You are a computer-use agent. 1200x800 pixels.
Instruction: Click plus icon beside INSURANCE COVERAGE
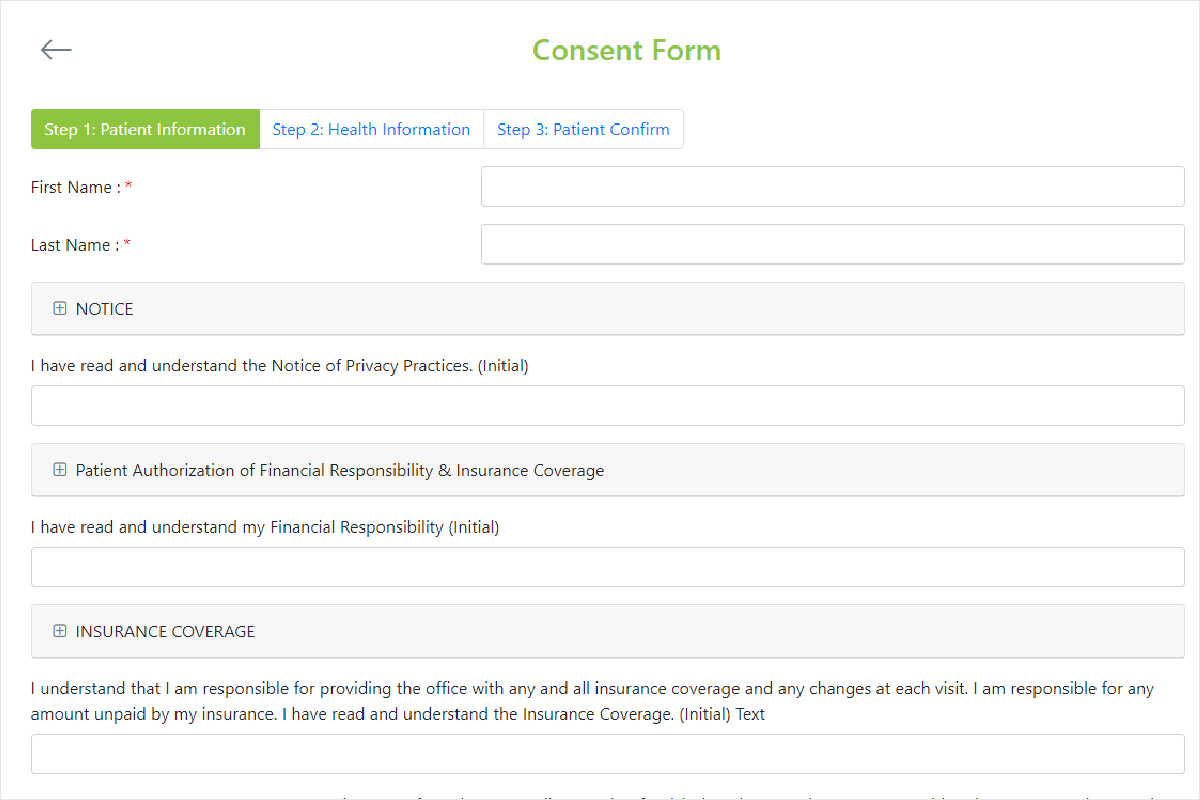tap(60, 631)
